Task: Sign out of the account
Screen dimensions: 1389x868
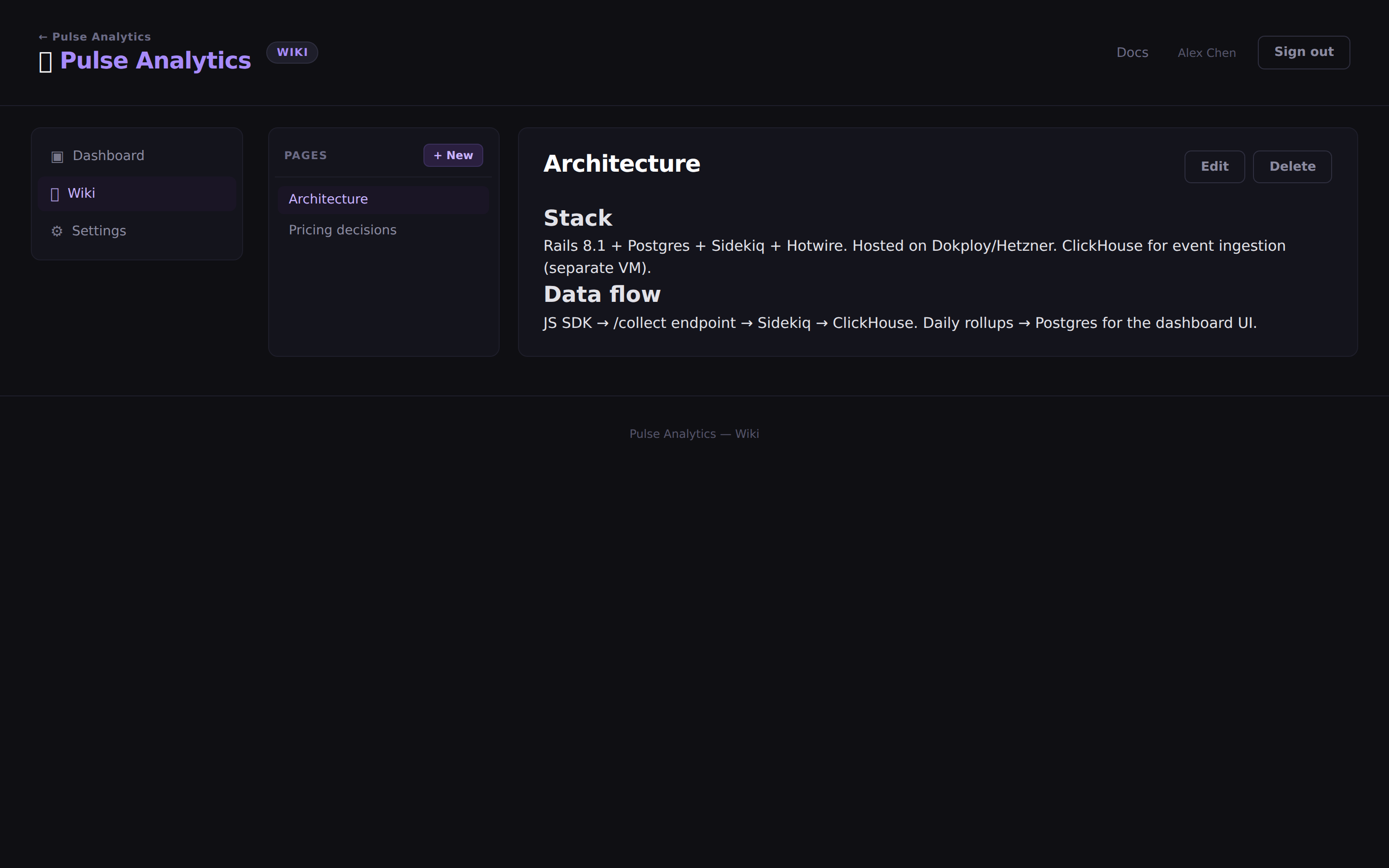Action: click(1304, 52)
